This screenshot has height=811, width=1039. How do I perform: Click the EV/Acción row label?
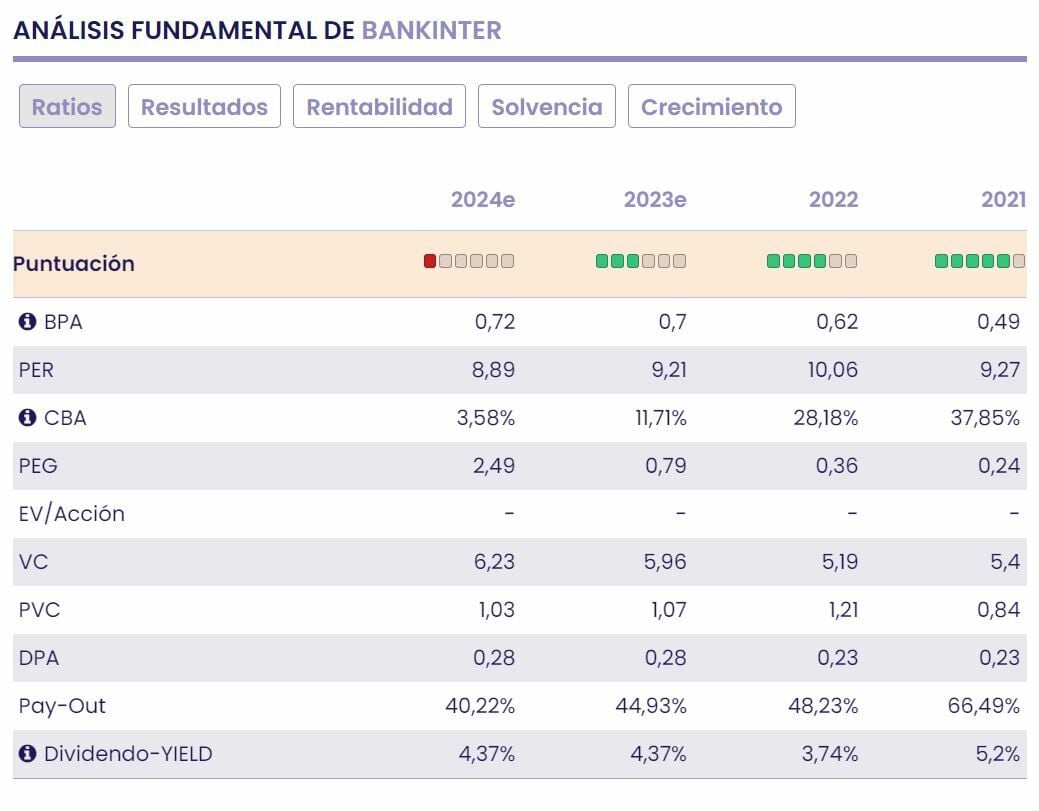pos(72,514)
